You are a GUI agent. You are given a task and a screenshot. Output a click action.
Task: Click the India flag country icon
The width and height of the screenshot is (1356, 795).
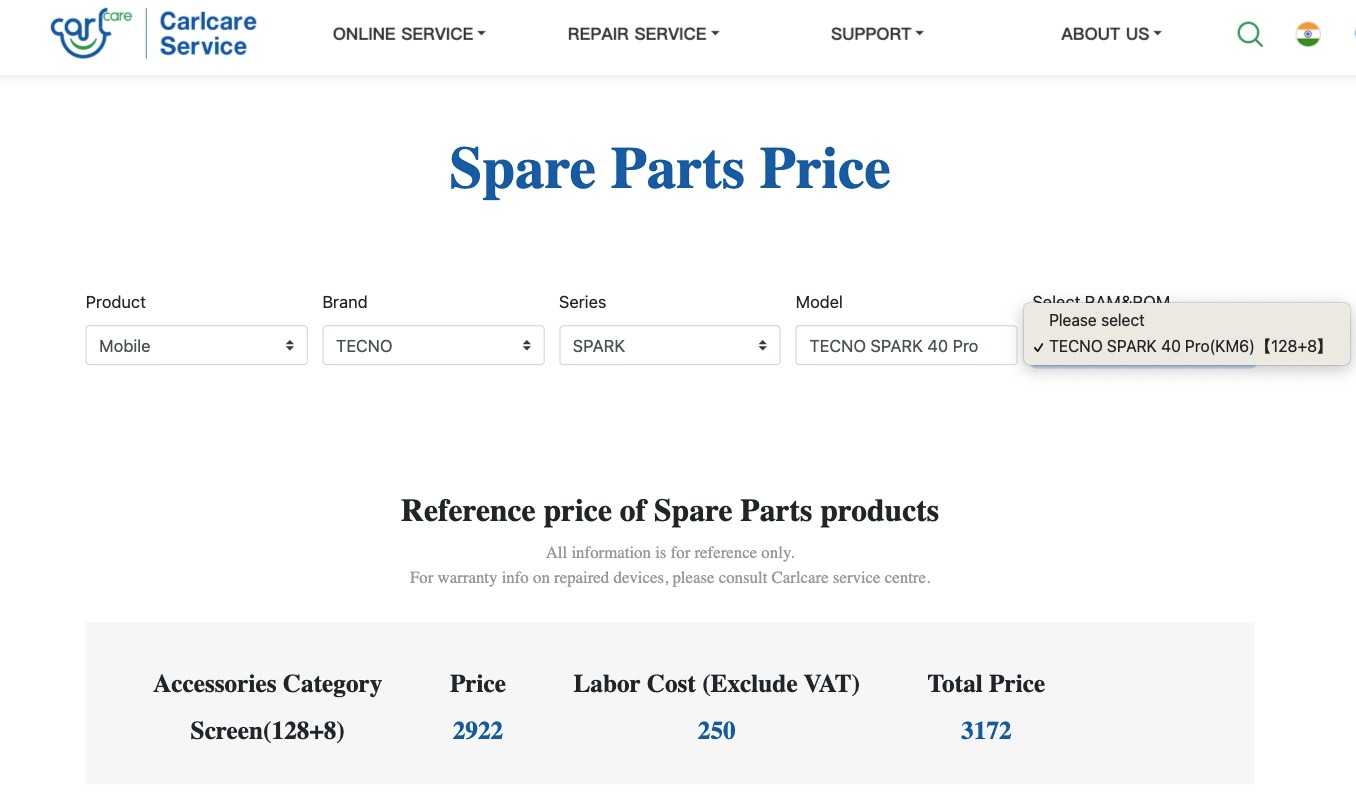pyautogui.click(x=1308, y=34)
